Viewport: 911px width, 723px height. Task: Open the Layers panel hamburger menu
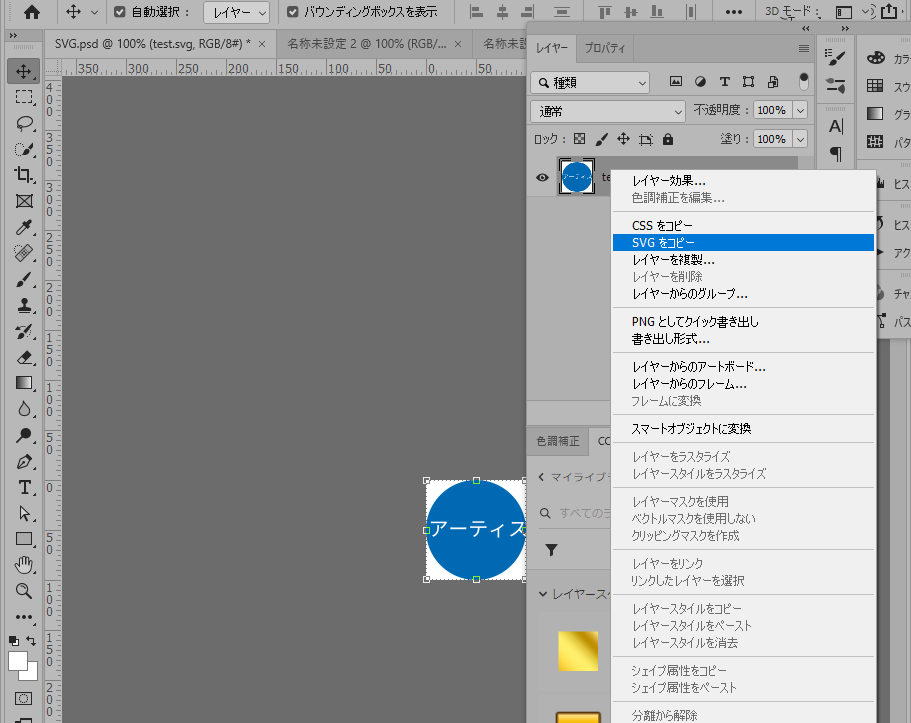click(804, 48)
